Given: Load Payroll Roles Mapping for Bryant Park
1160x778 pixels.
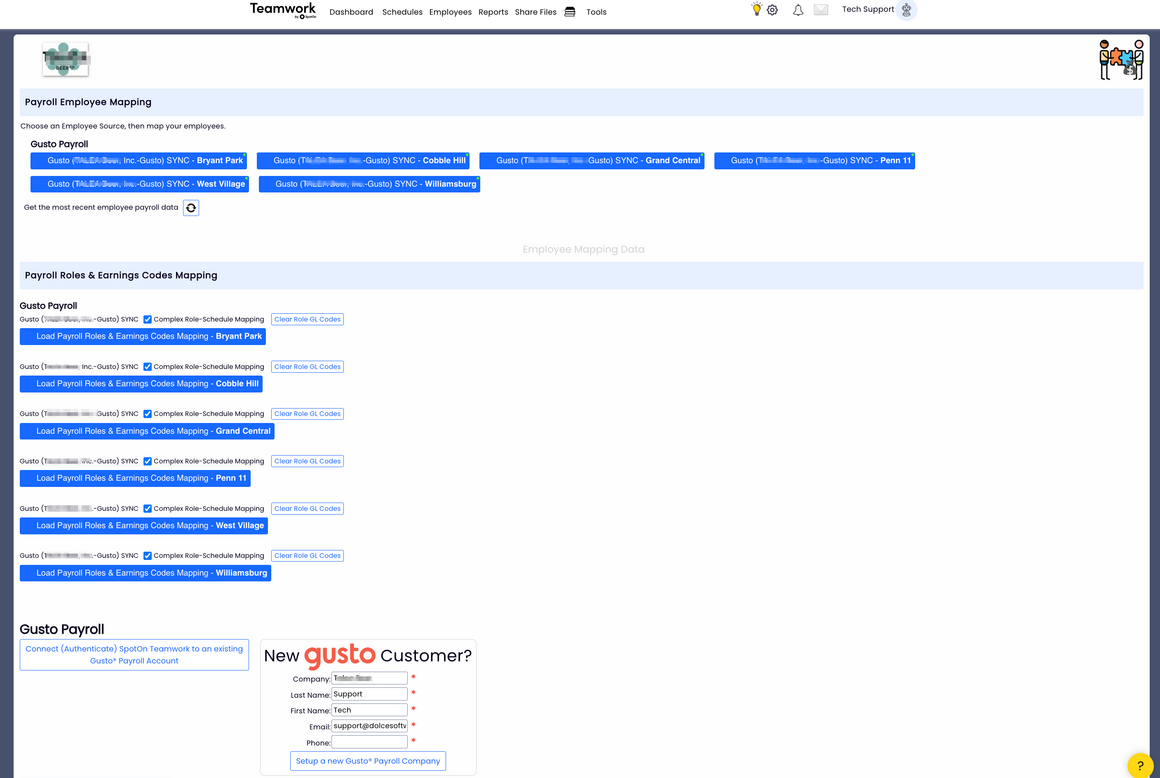Looking at the screenshot, I should click(143, 336).
